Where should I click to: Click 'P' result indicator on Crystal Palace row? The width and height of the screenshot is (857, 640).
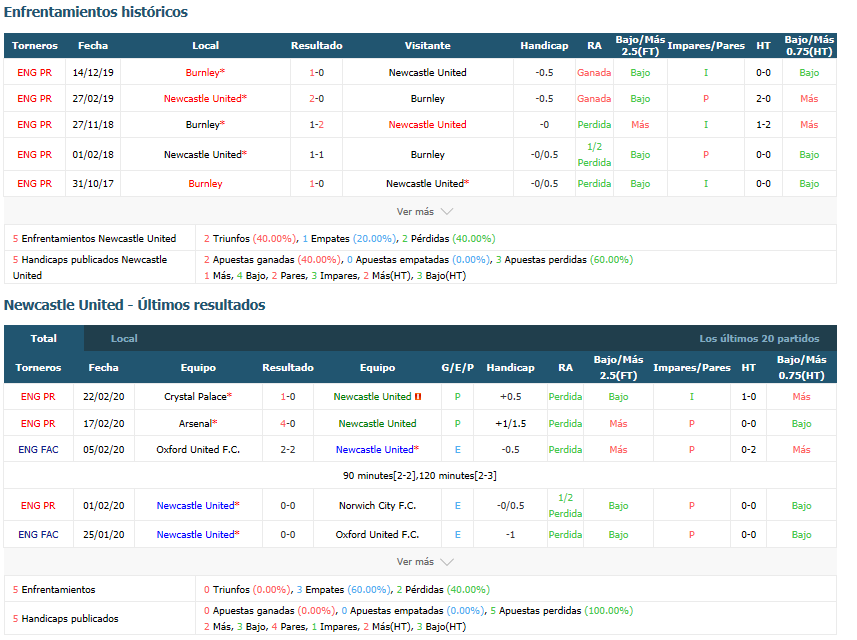pos(457,397)
